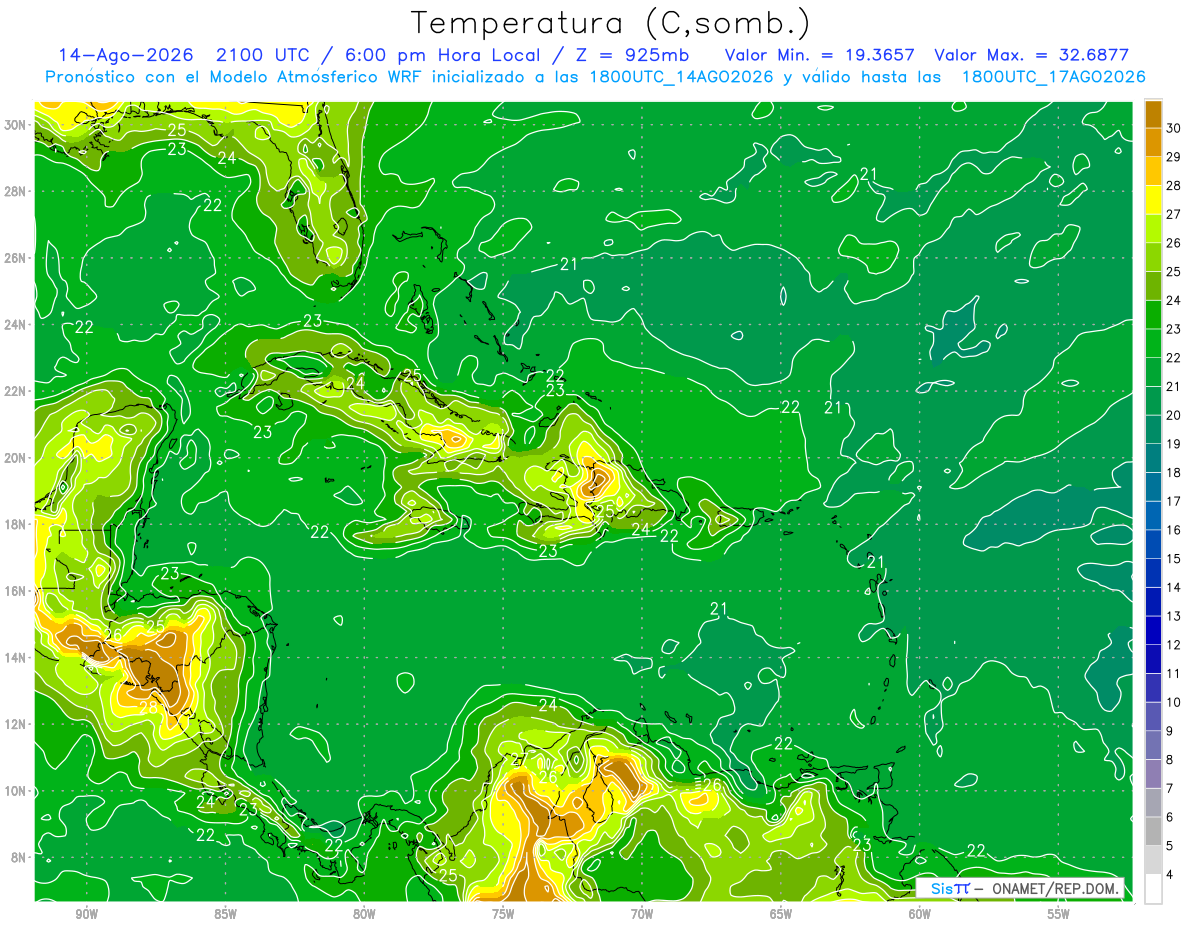Click the '16N' latitude axis label
This screenshot has height=927, width=1200.
click(x=15, y=591)
